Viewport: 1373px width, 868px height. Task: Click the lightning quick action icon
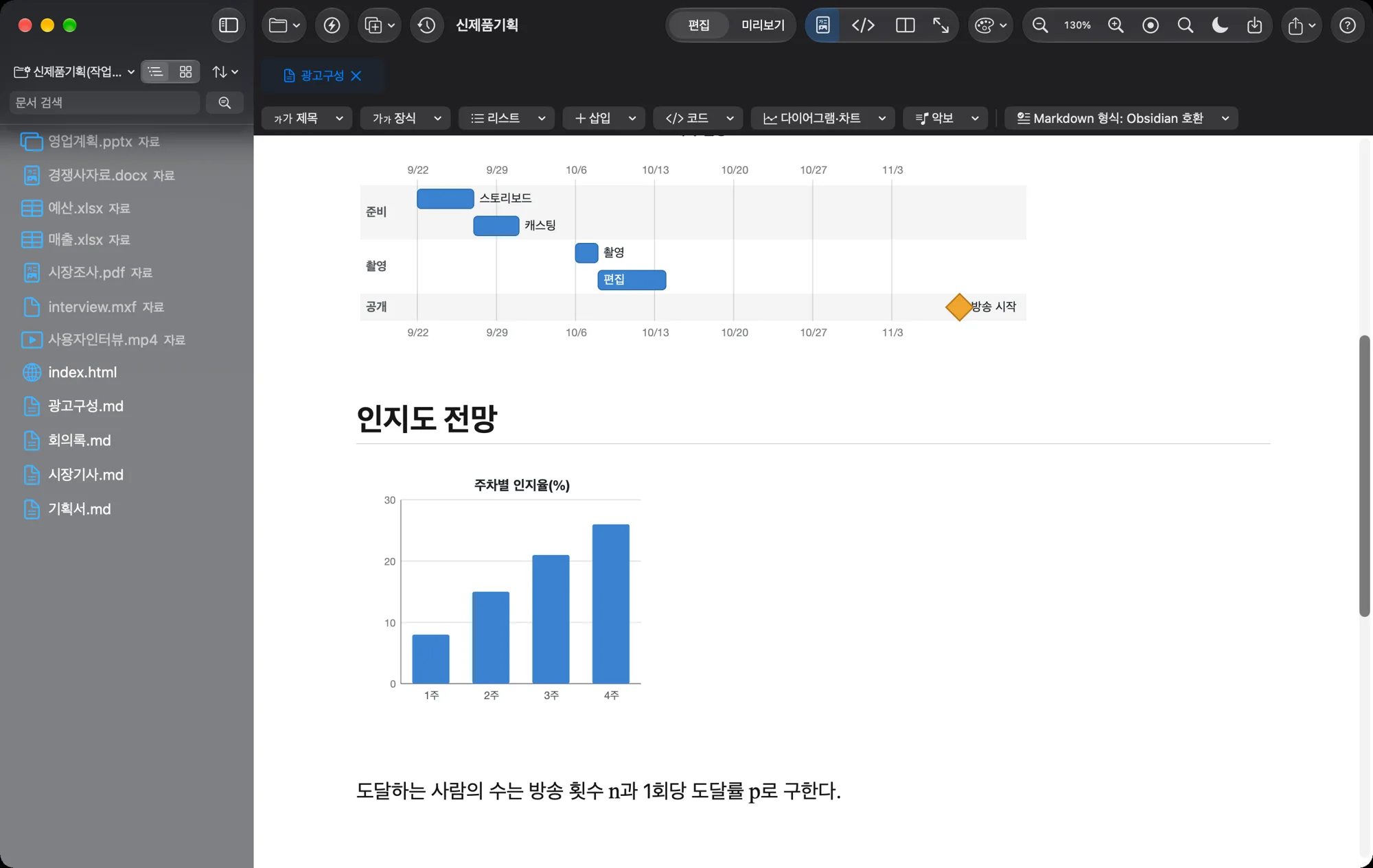[332, 25]
